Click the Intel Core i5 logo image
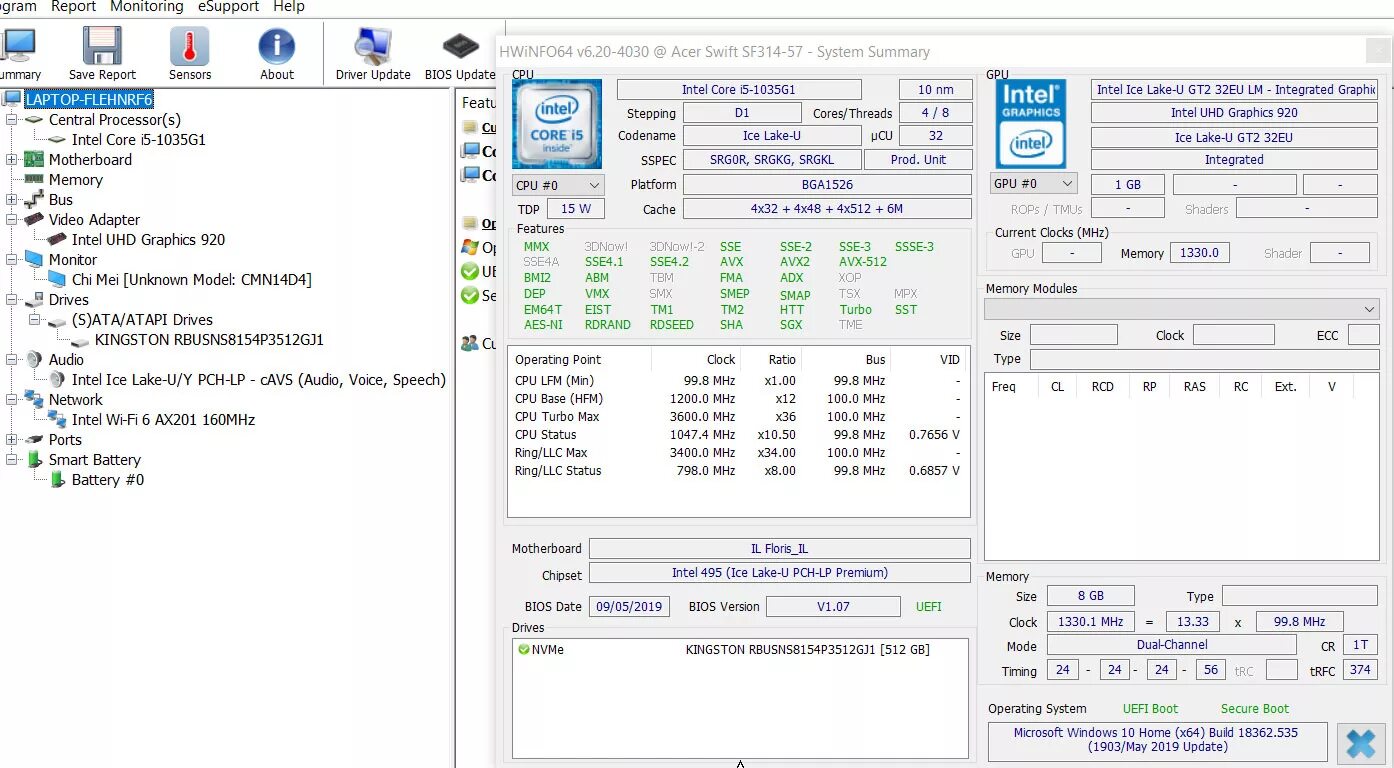The height and width of the screenshot is (768, 1394). 557,124
